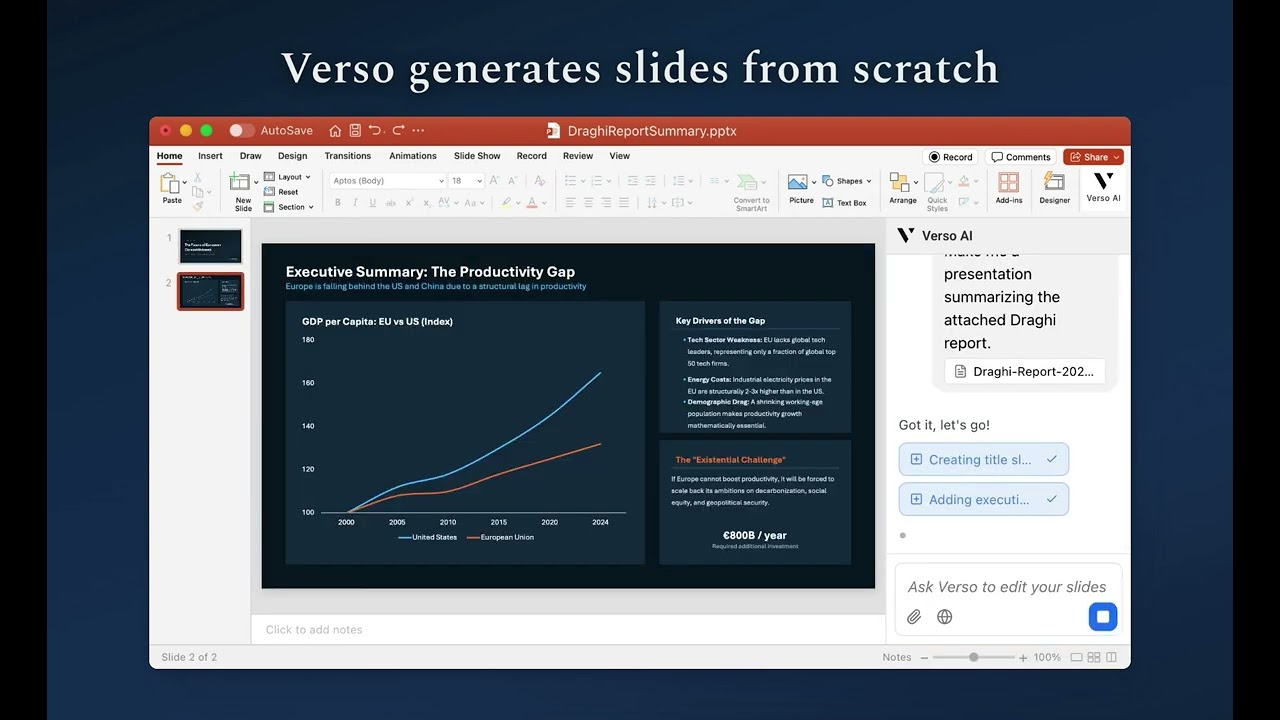Align text left
The width and height of the screenshot is (1280, 720).
570,202
